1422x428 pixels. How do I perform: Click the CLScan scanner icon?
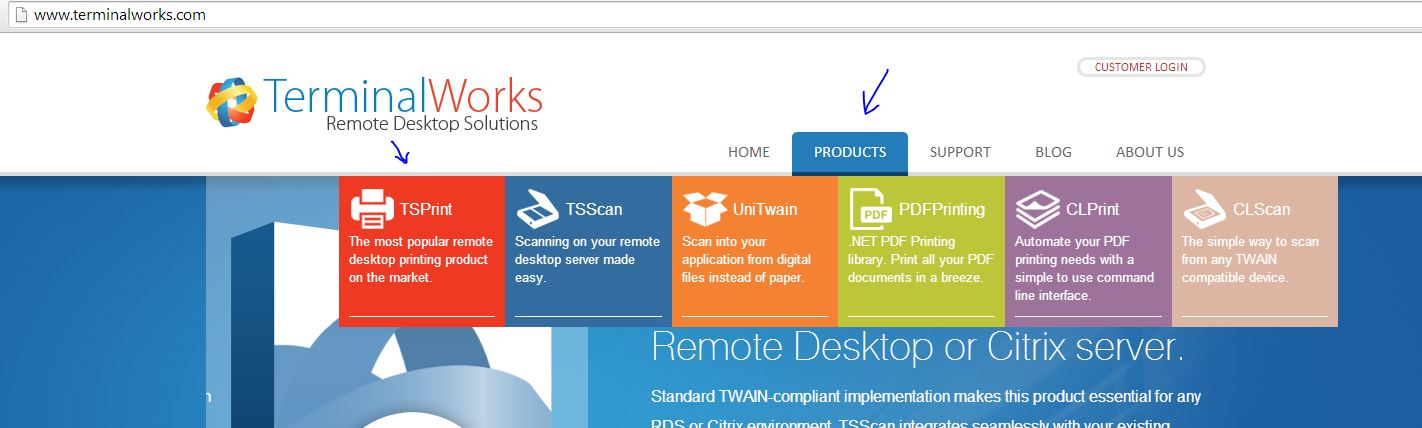(x=1204, y=209)
